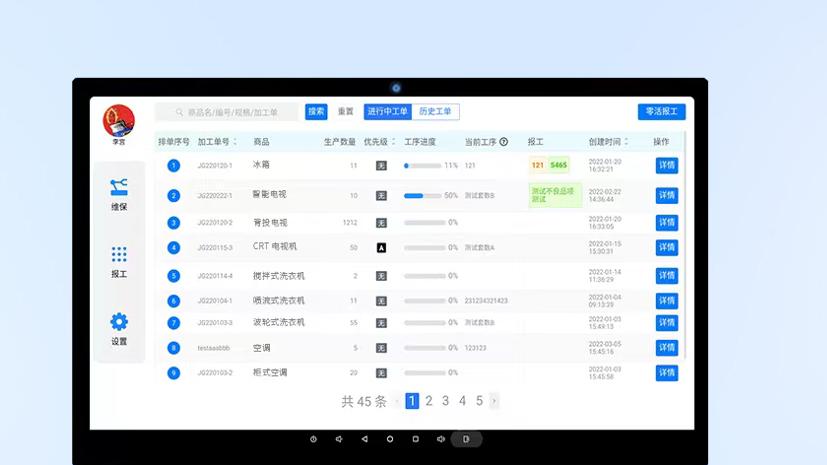The width and height of the screenshot is (827, 465).
Task: Click the 搜索 search button
Action: click(x=316, y=112)
